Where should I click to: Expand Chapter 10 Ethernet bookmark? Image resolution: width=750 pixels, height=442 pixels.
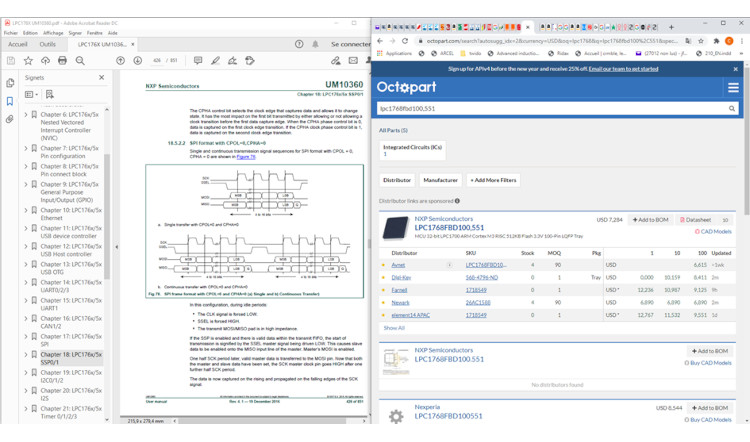click(26, 210)
